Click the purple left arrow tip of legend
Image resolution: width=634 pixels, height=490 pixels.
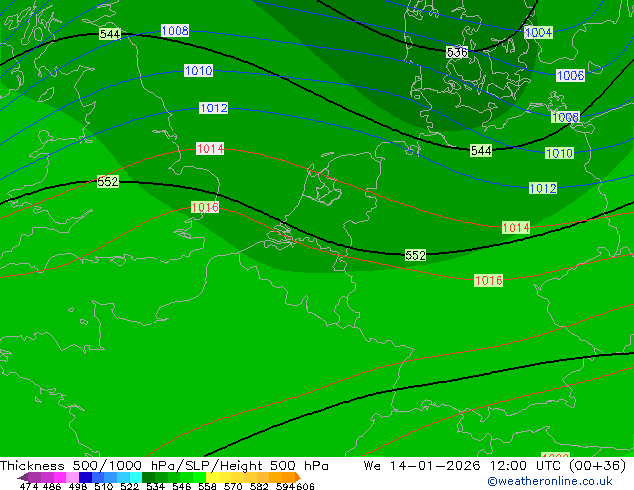pos(22,478)
